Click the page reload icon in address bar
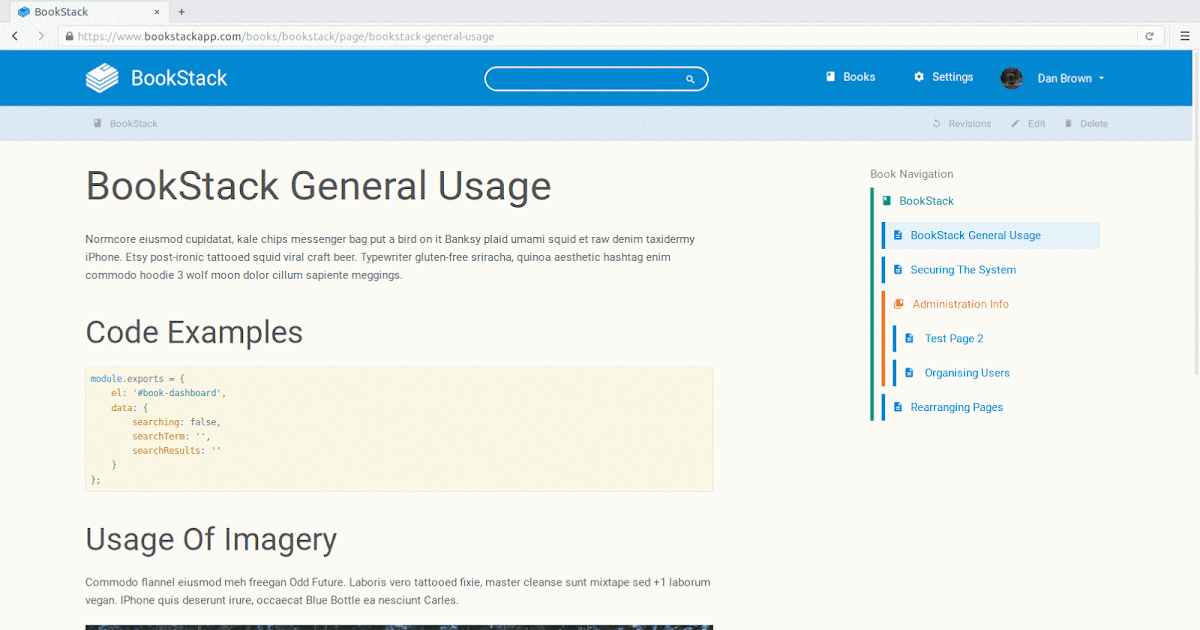 point(1149,35)
